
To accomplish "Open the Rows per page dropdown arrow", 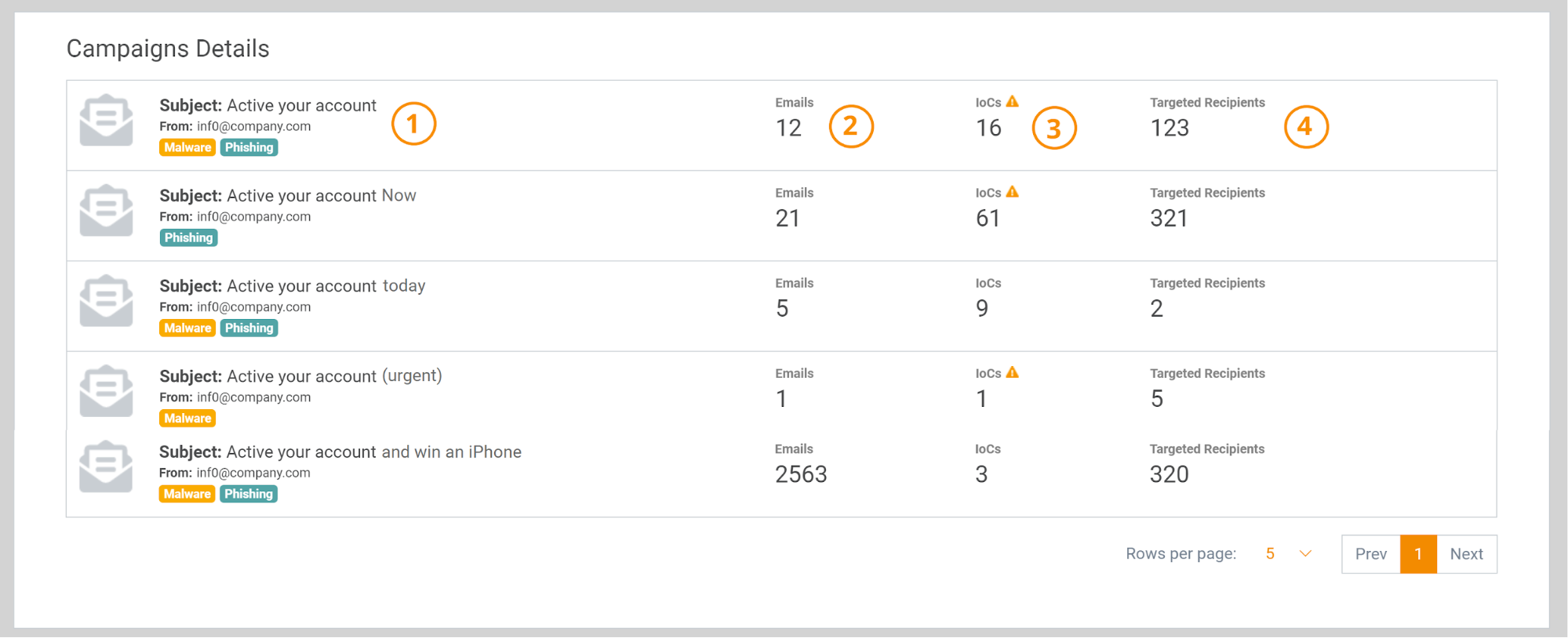I will 1305,554.
